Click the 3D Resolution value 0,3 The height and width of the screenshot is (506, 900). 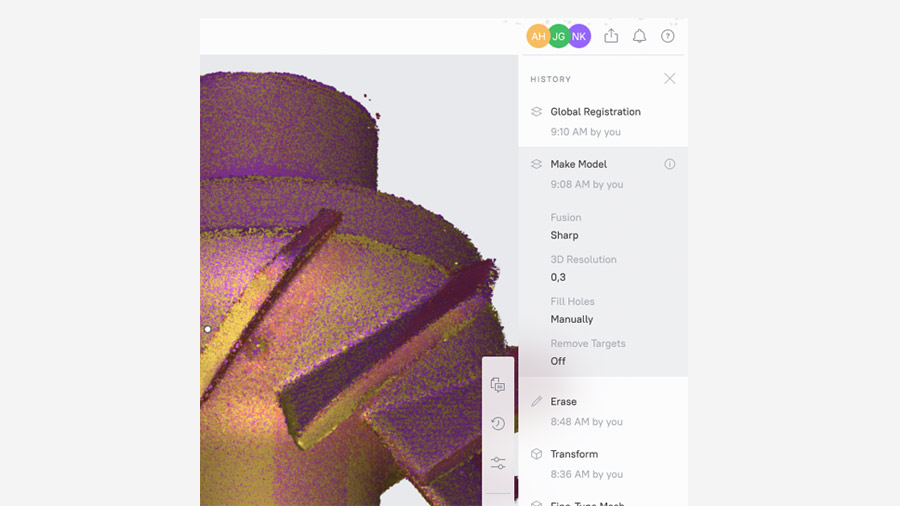coord(558,277)
